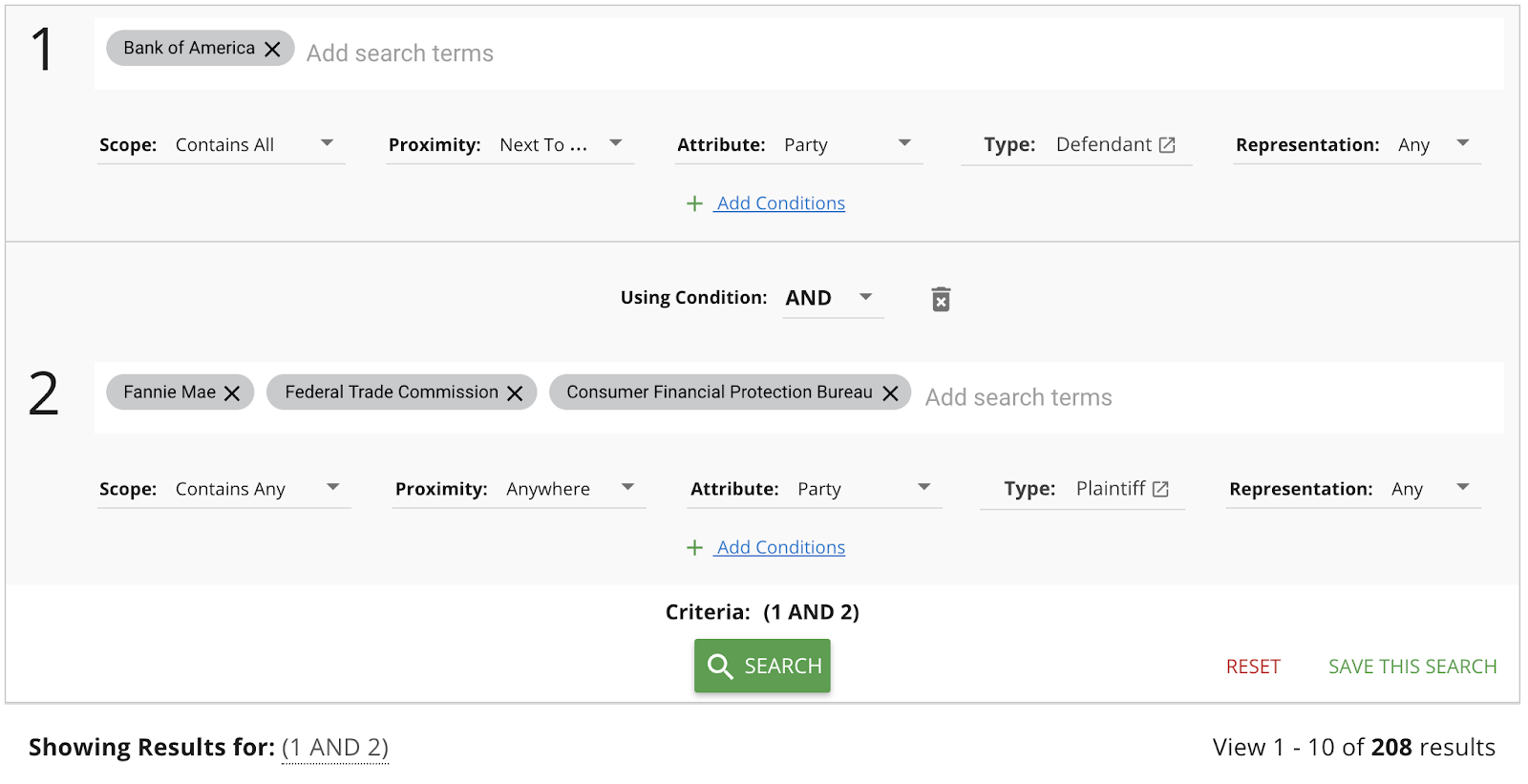Viewport: 1528px width, 784px height.
Task: Click Add Conditions link in group 1
Action: (x=780, y=203)
